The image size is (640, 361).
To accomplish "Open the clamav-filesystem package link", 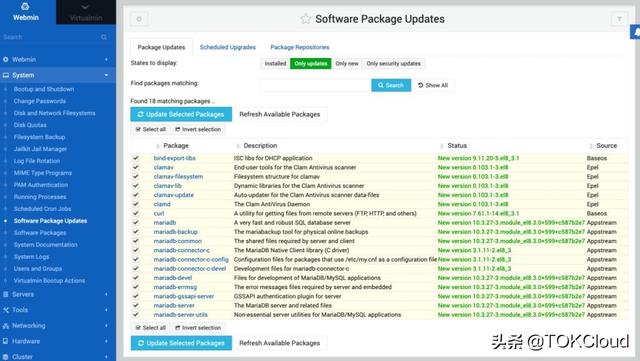I will 178,177.
